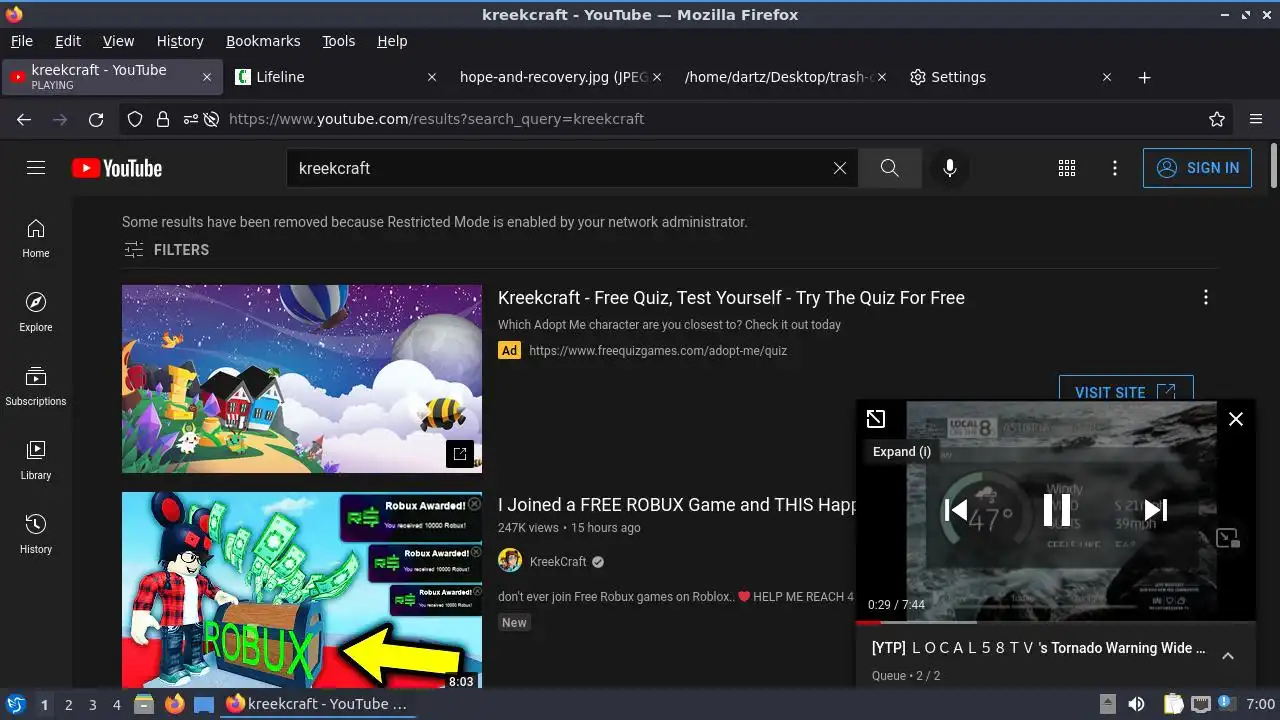
Task: Open the View menu
Action: coord(118,41)
